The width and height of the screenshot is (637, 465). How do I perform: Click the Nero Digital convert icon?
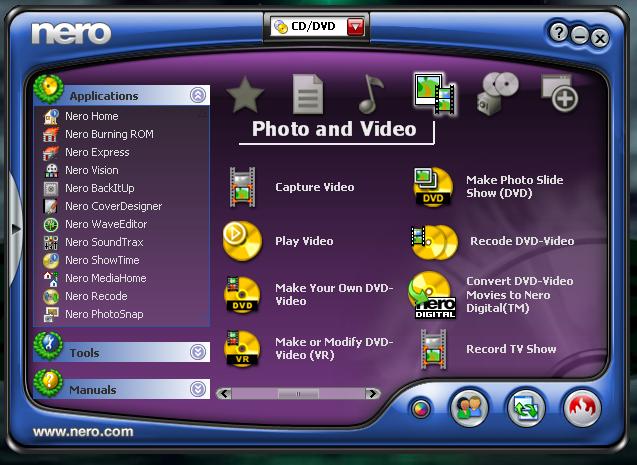433,295
